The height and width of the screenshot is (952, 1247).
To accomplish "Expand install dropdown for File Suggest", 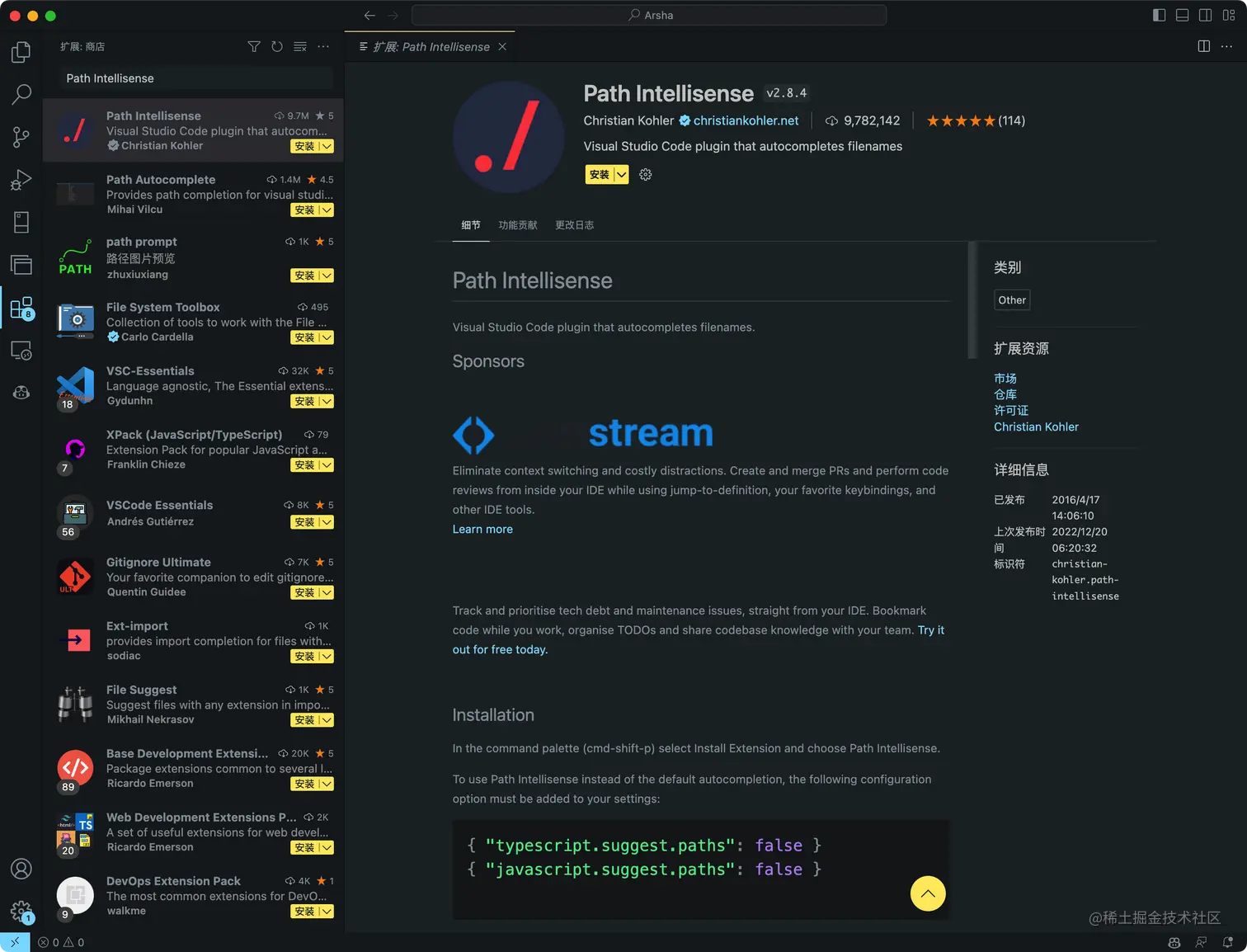I will click(x=327, y=720).
